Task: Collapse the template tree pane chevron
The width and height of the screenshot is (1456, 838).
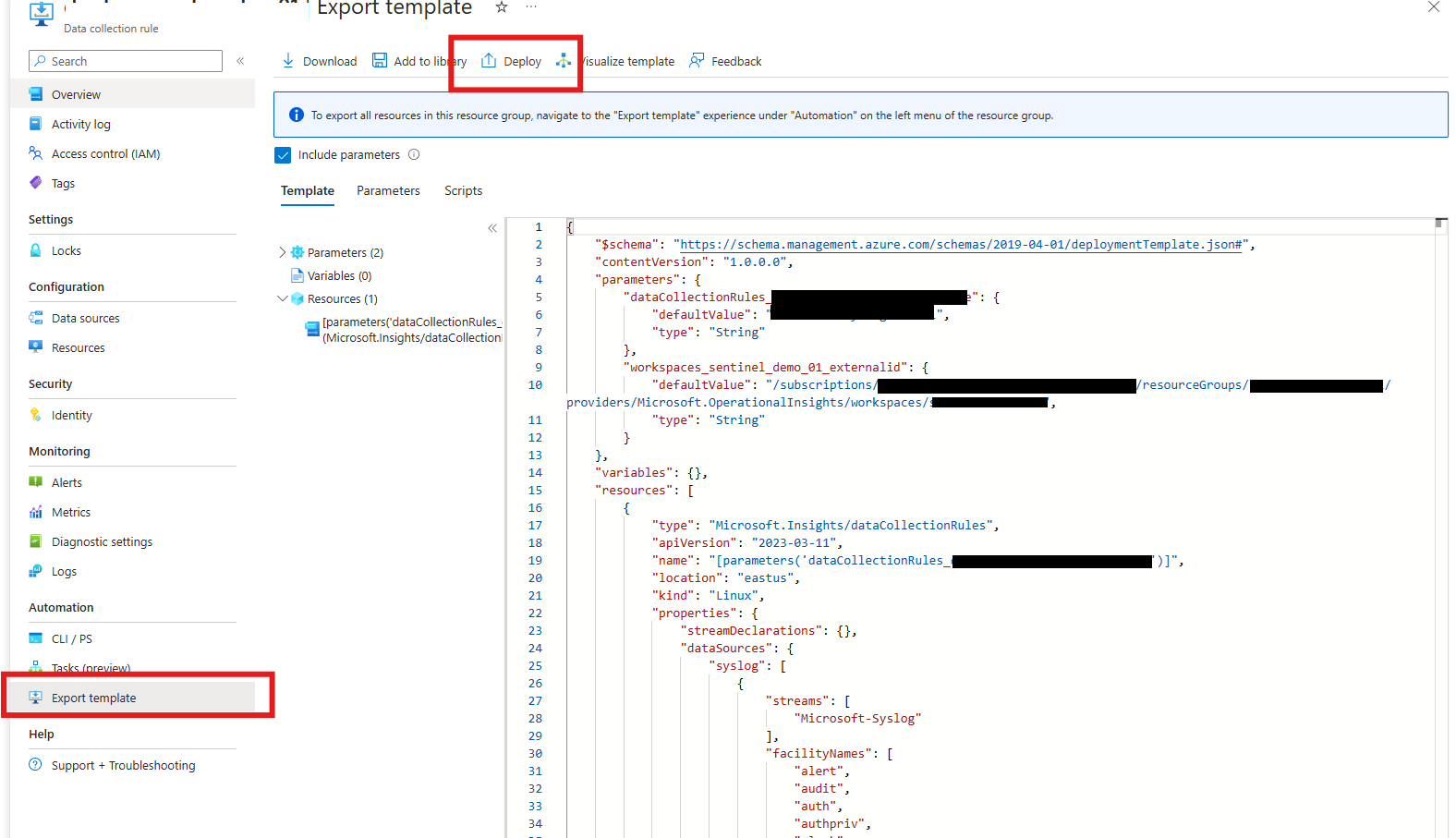Action: click(492, 228)
